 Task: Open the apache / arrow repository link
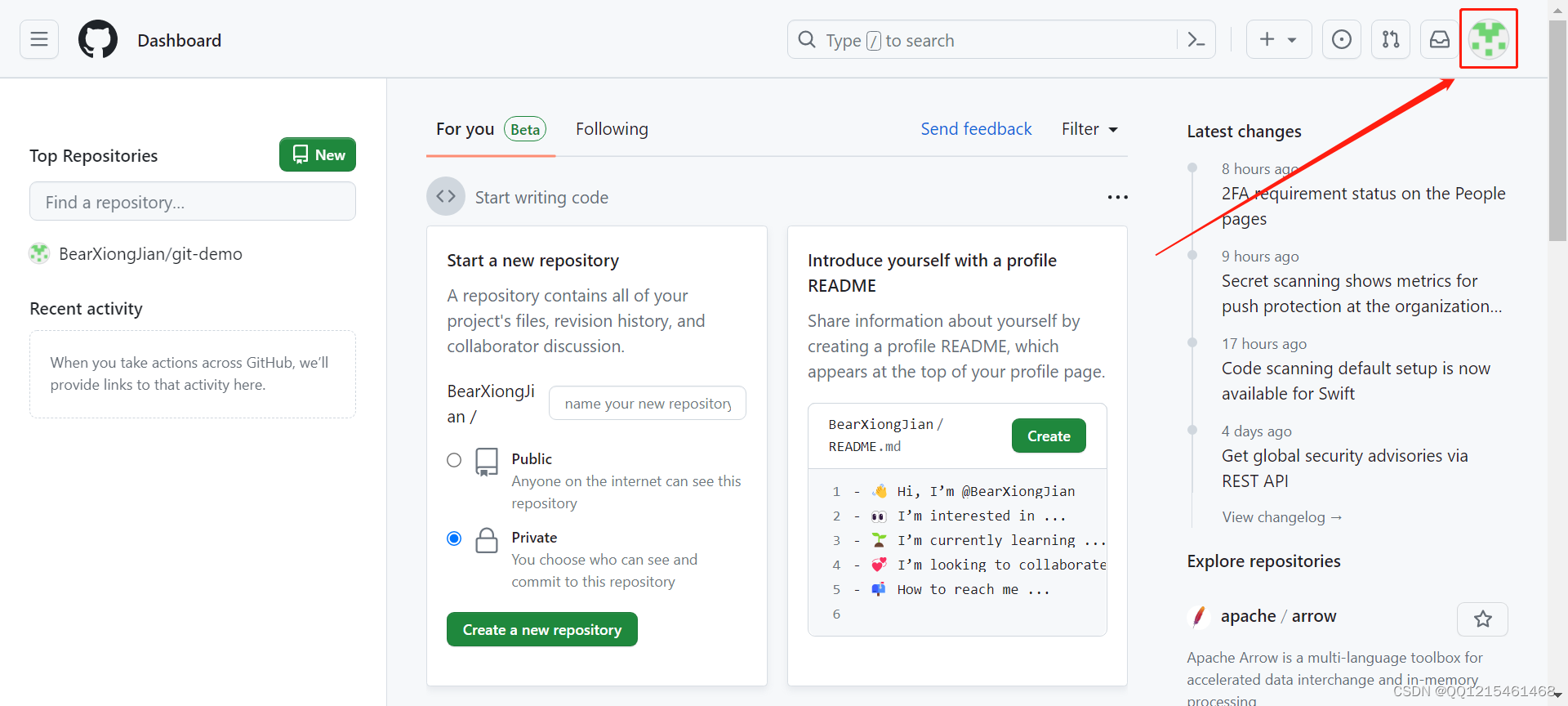[x=1278, y=616]
